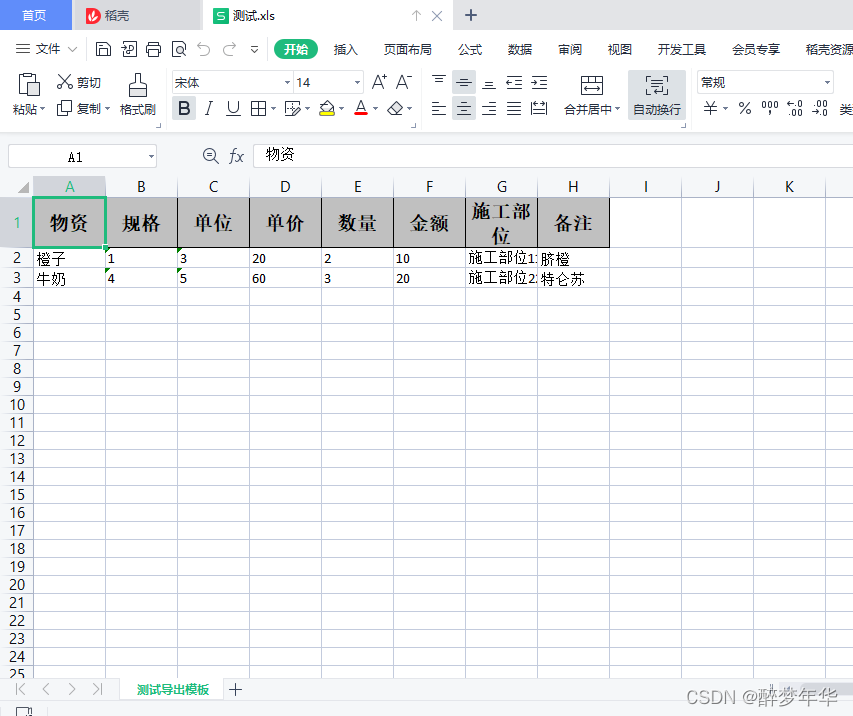
Task: Go to next sheet arrow
Action: tap(71, 689)
